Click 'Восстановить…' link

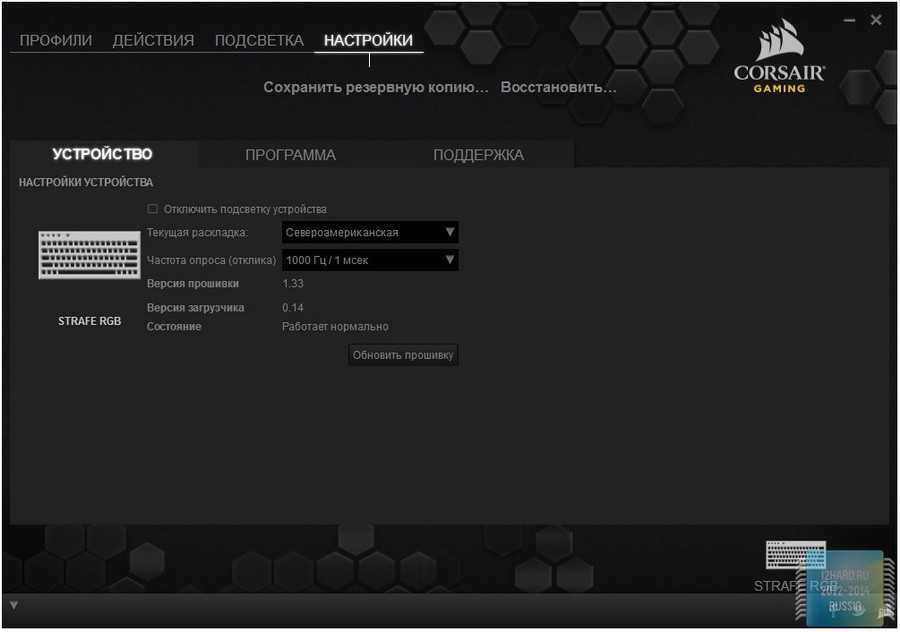click(x=558, y=88)
